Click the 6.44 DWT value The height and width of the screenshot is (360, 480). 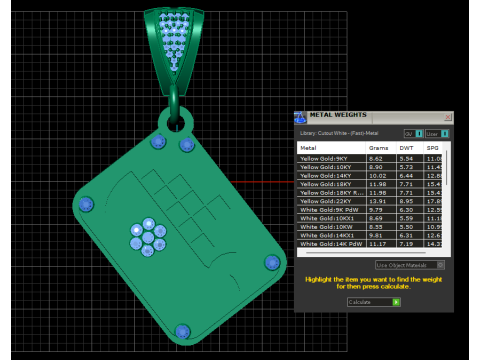406,176
